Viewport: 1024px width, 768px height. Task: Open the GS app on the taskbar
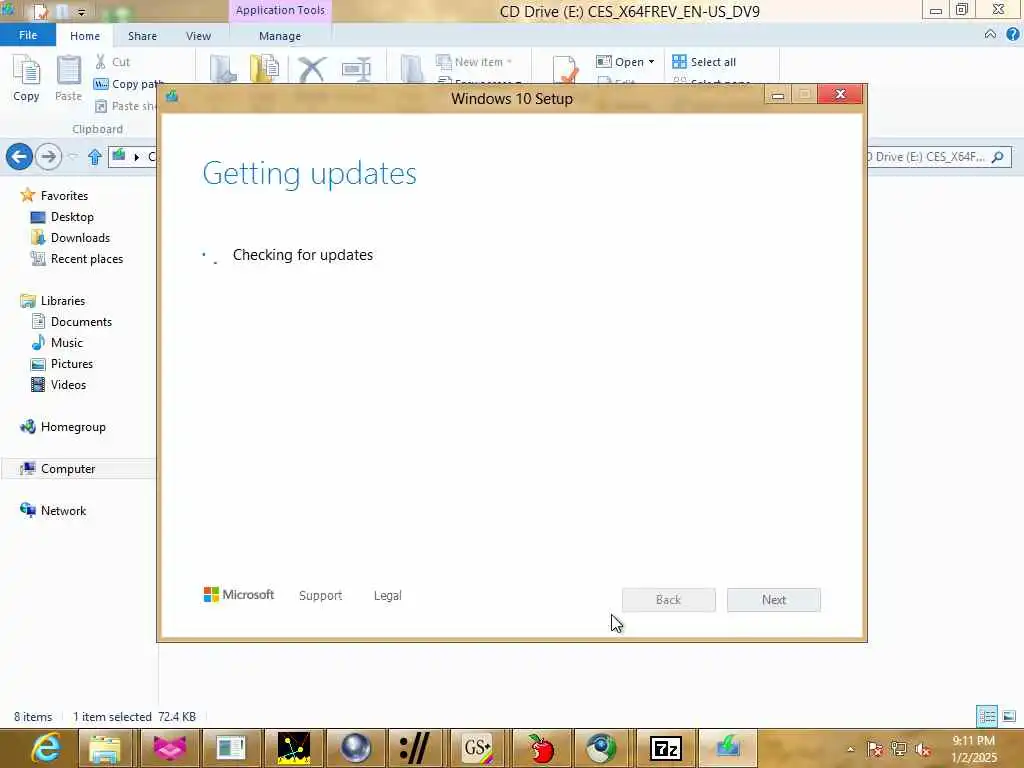pyautogui.click(x=477, y=748)
